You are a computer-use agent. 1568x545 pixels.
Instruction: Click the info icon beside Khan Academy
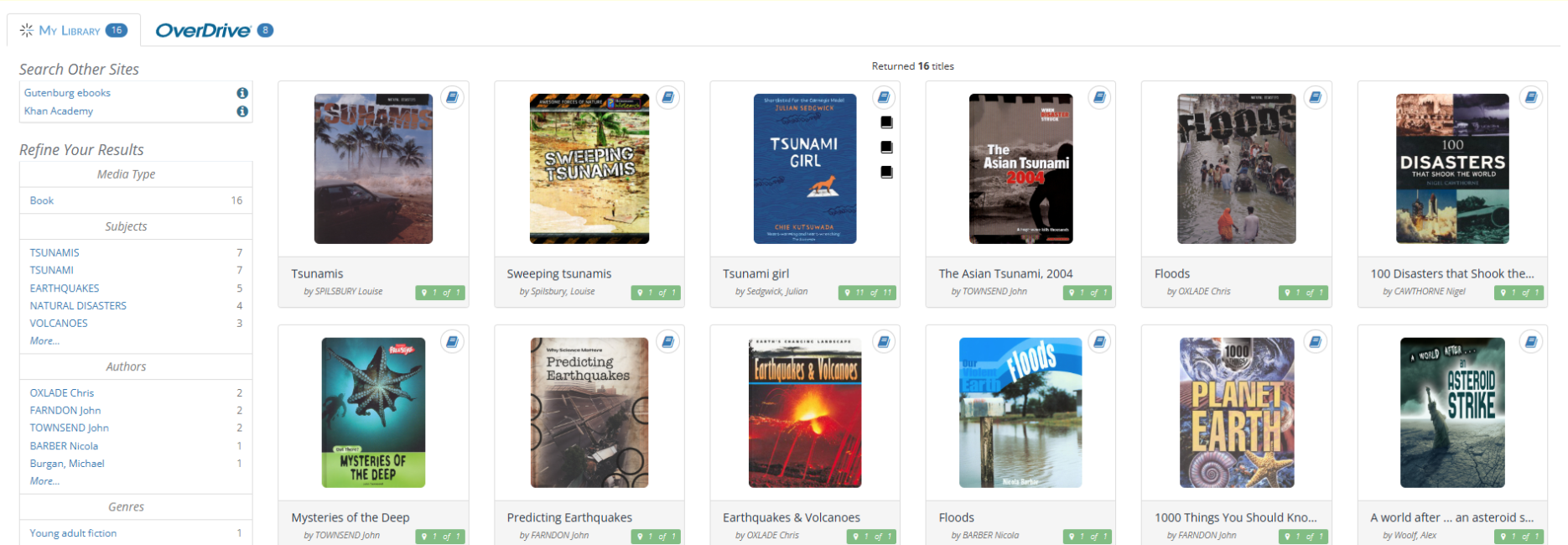pos(242,112)
